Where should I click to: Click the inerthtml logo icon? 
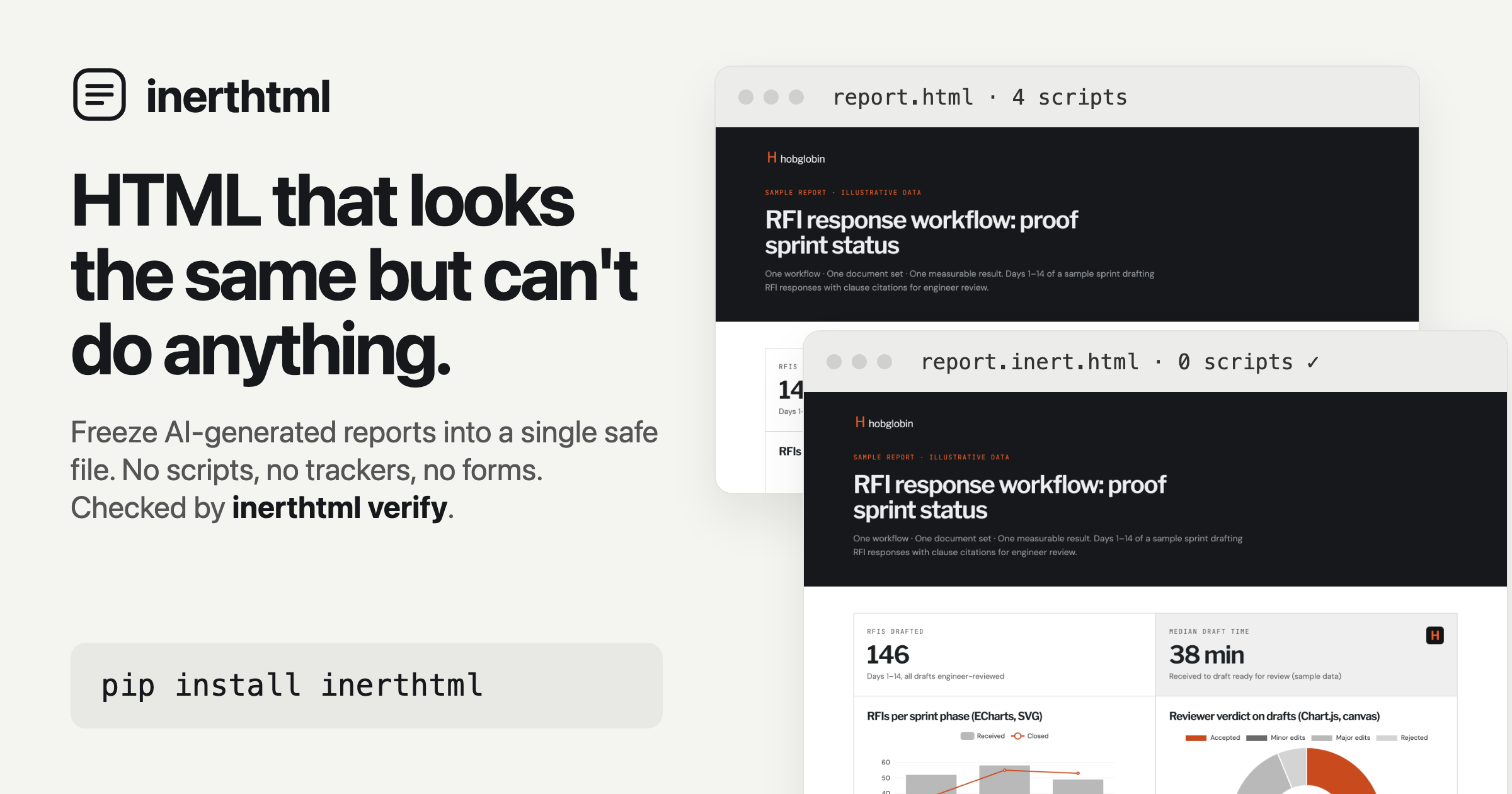(100, 95)
